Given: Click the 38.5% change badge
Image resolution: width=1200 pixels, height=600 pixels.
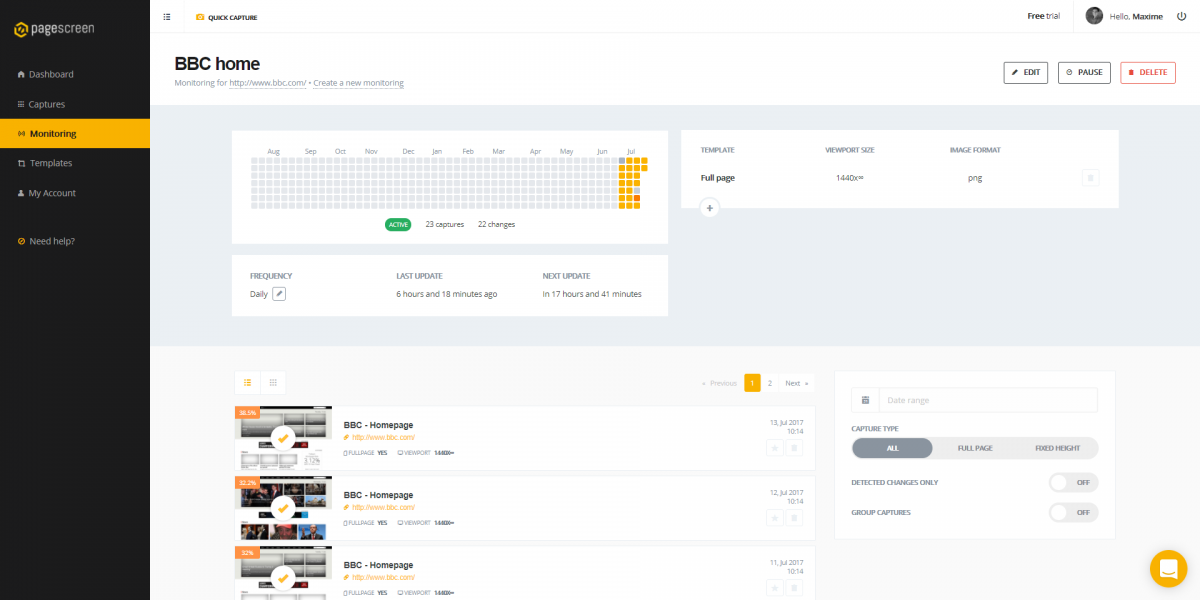Looking at the screenshot, I should click(247, 412).
